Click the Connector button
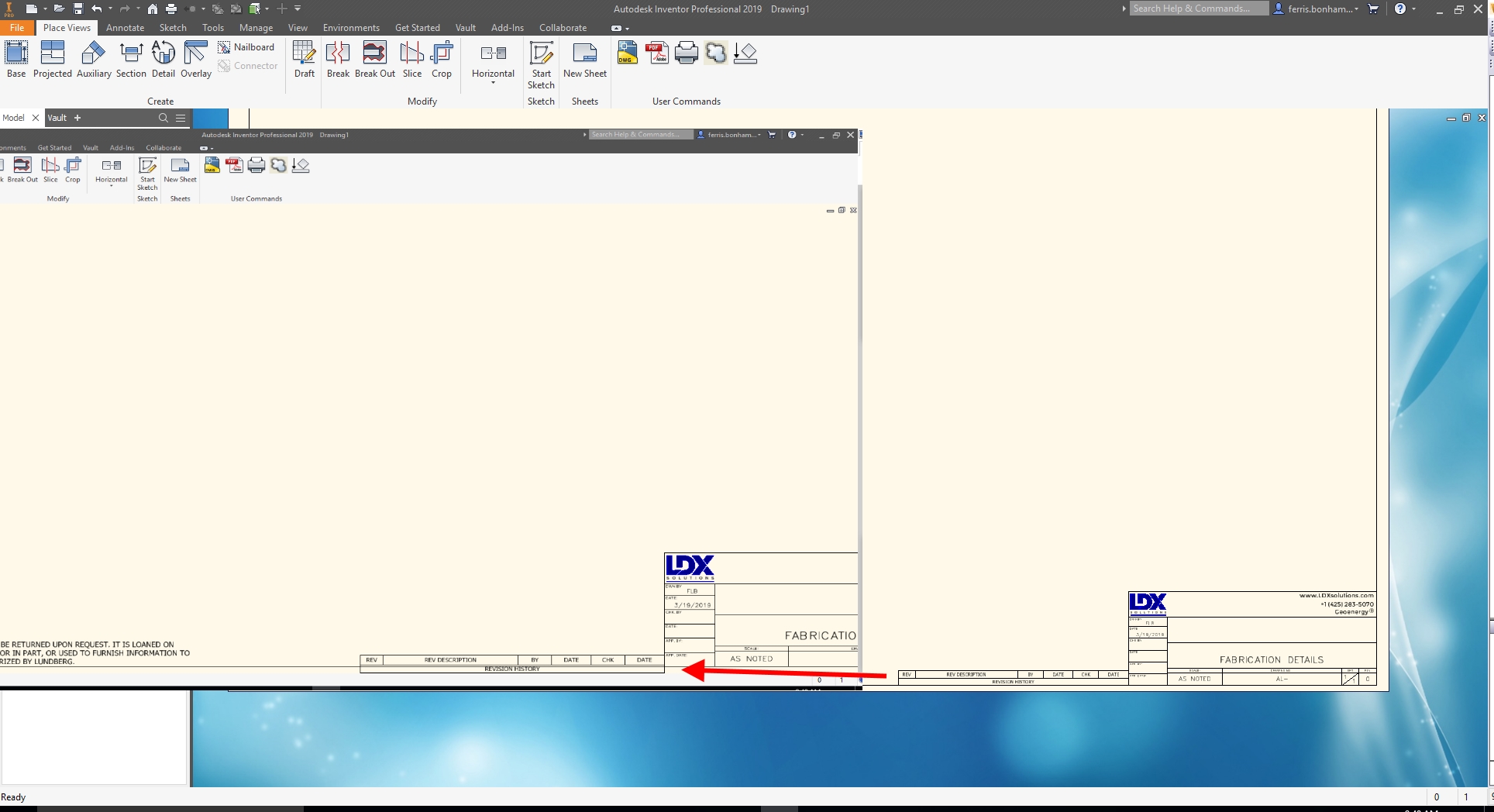 [248, 65]
